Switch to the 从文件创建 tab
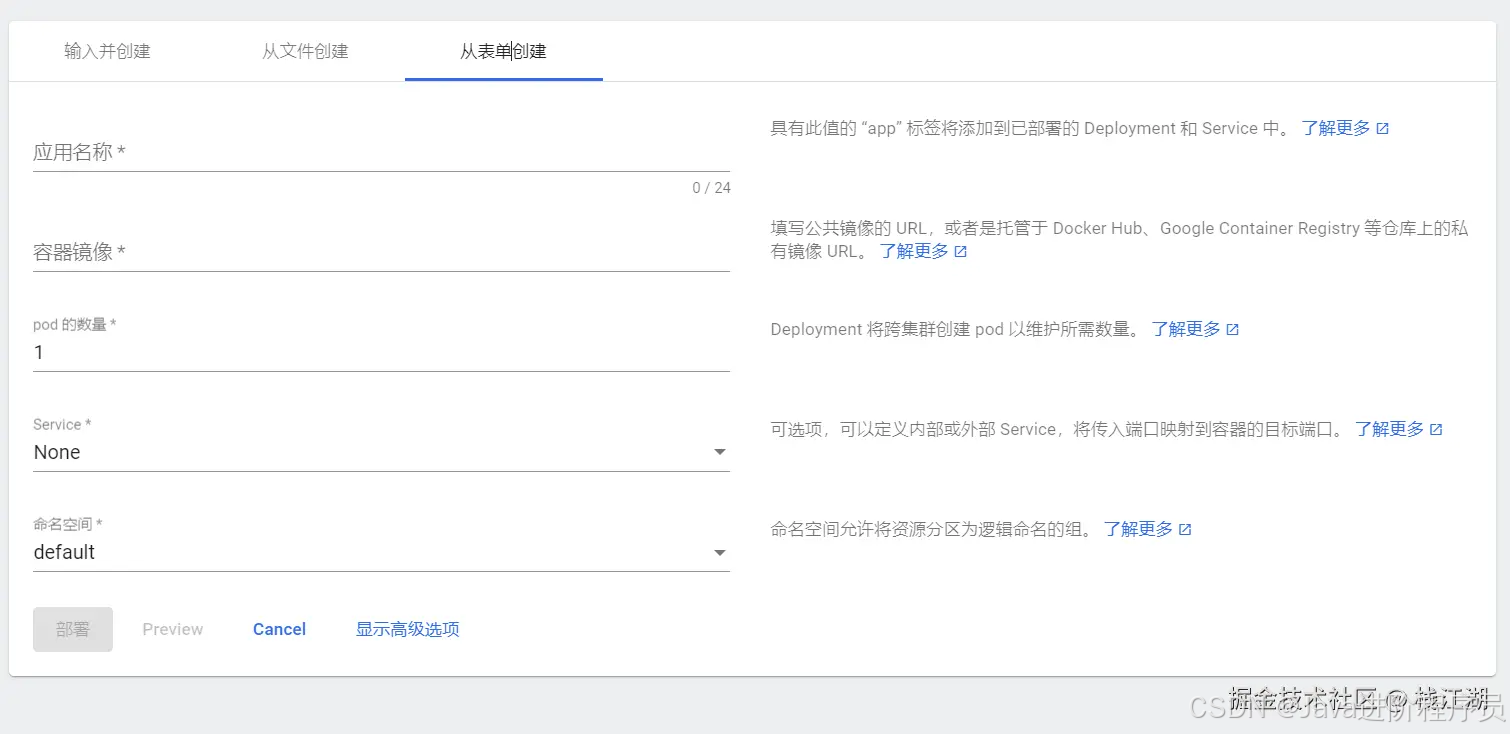The width and height of the screenshot is (1510, 734). tap(305, 51)
